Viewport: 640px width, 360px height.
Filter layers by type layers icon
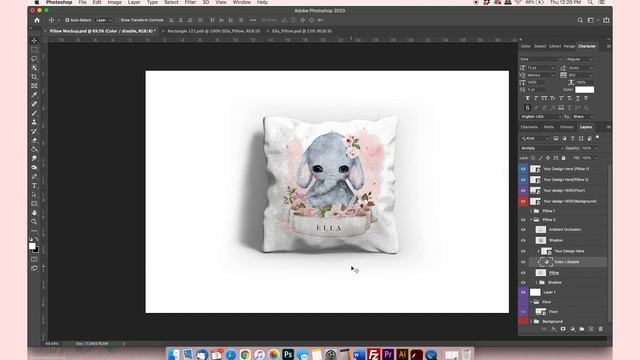click(x=573, y=138)
